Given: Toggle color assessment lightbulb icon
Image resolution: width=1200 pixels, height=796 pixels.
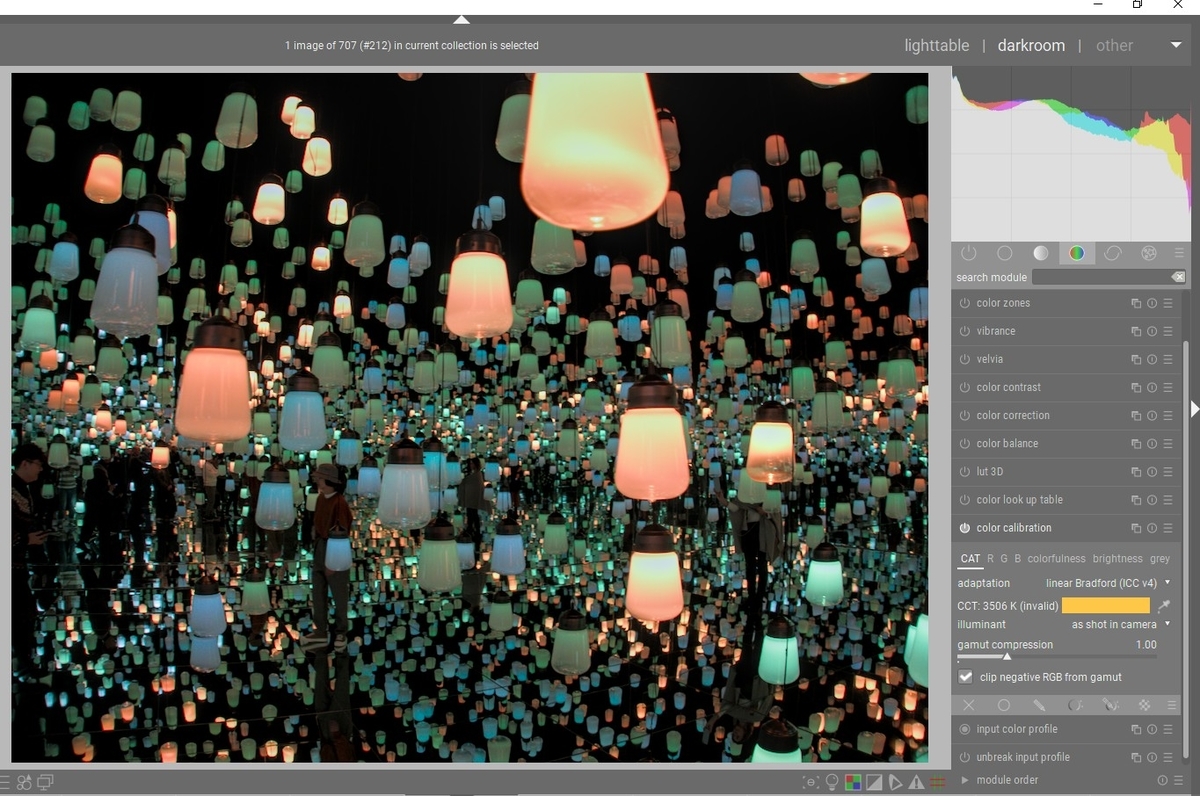Looking at the screenshot, I should 832,782.
